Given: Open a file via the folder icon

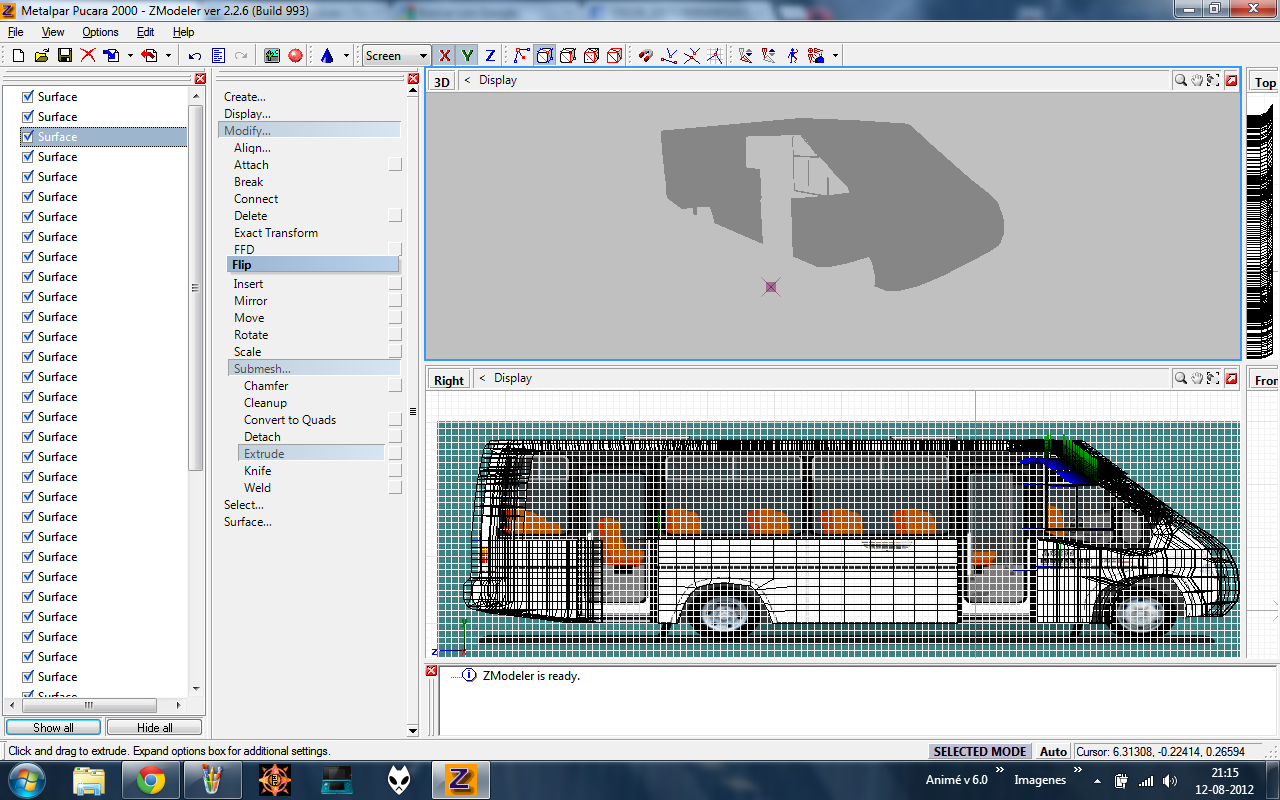Looking at the screenshot, I should tap(42, 56).
